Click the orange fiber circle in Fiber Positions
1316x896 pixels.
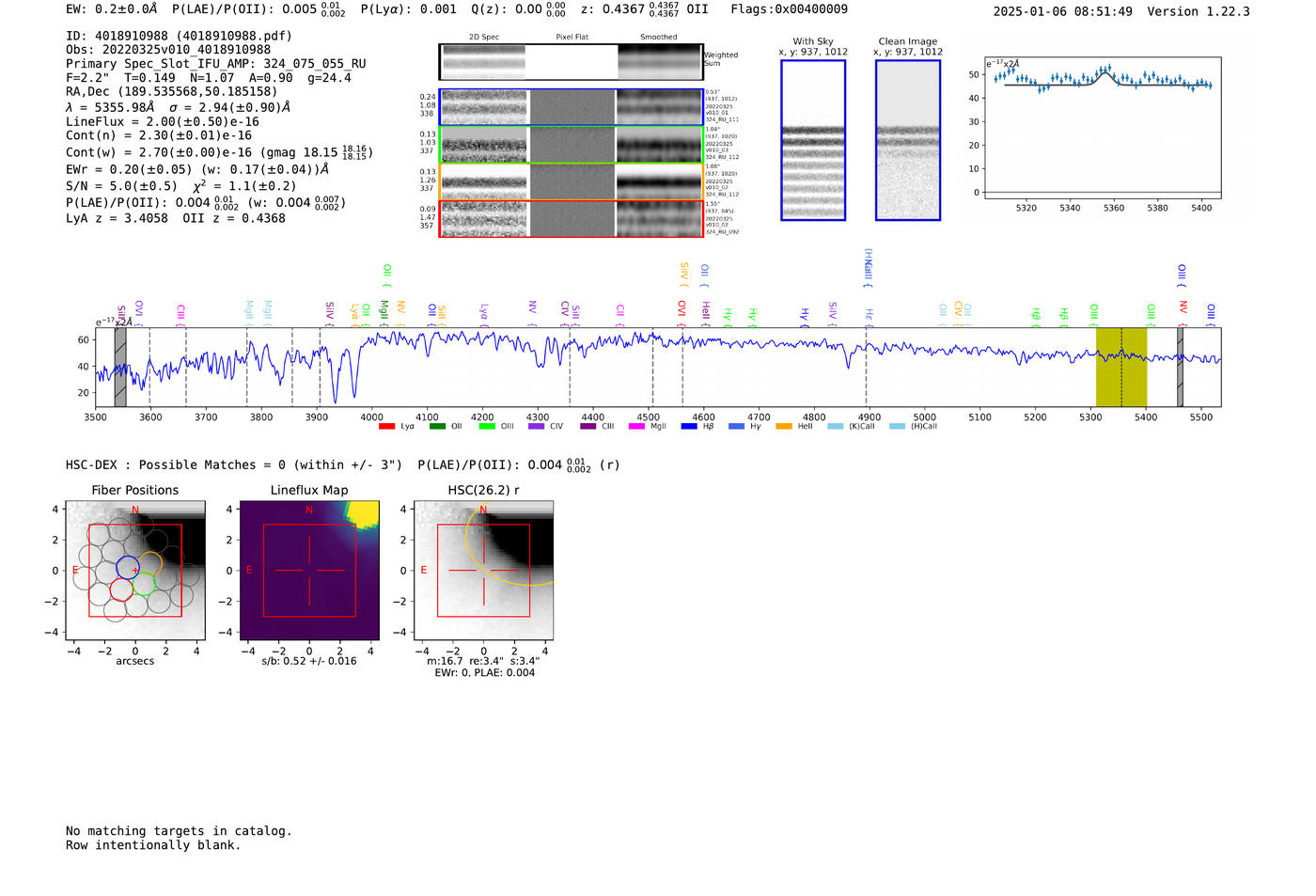[x=150, y=563]
